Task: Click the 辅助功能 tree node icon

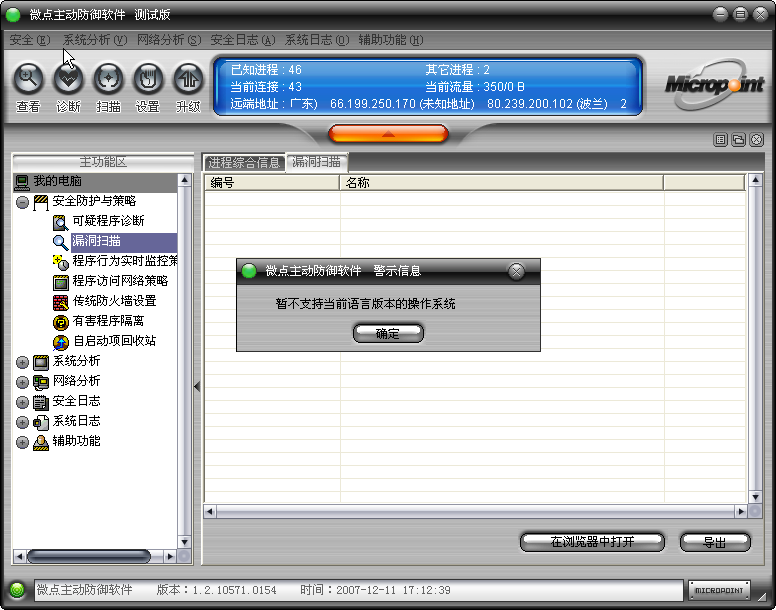Action: (41, 442)
